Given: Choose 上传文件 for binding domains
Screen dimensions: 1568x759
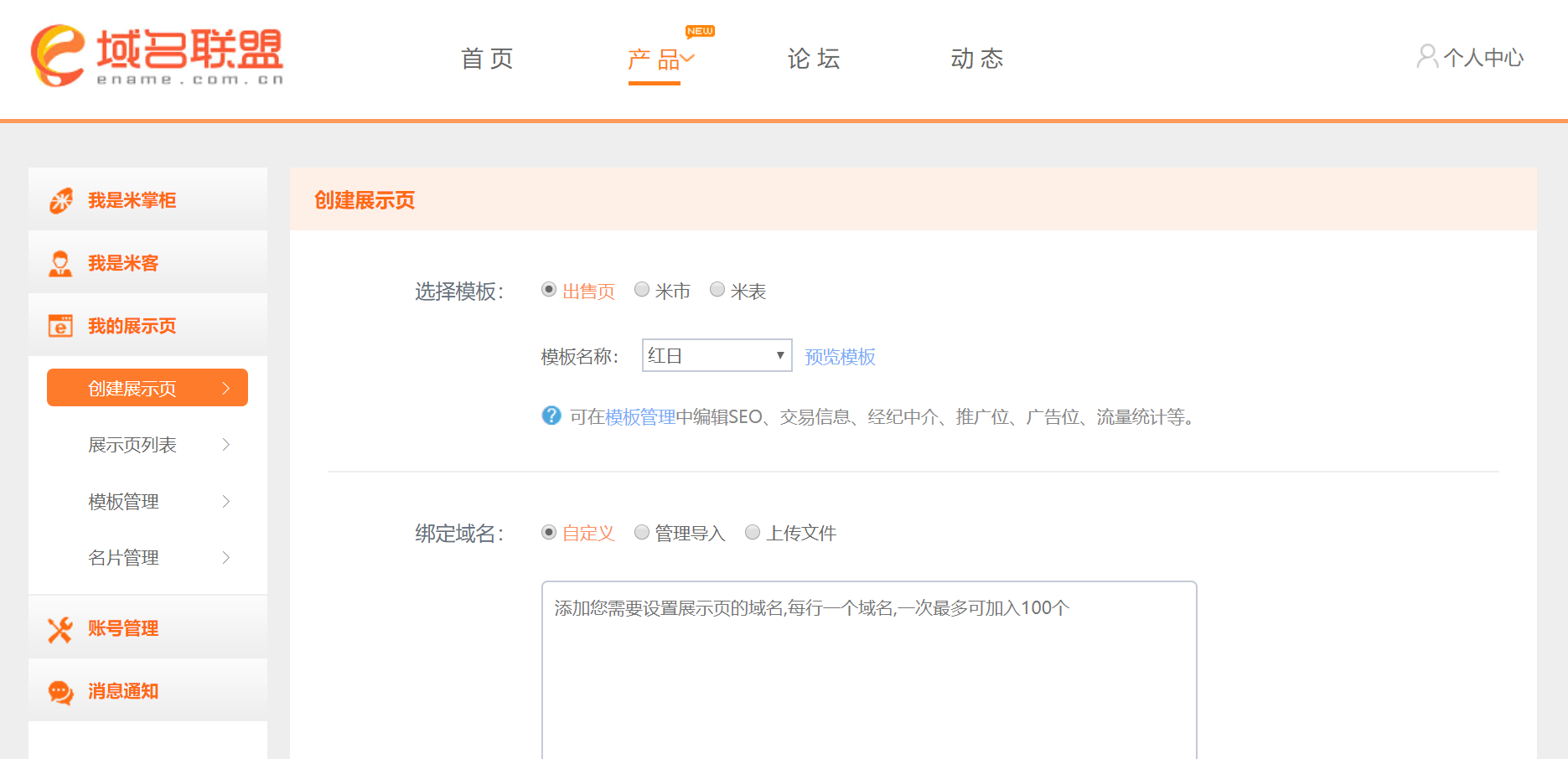Looking at the screenshot, I should point(753,531).
